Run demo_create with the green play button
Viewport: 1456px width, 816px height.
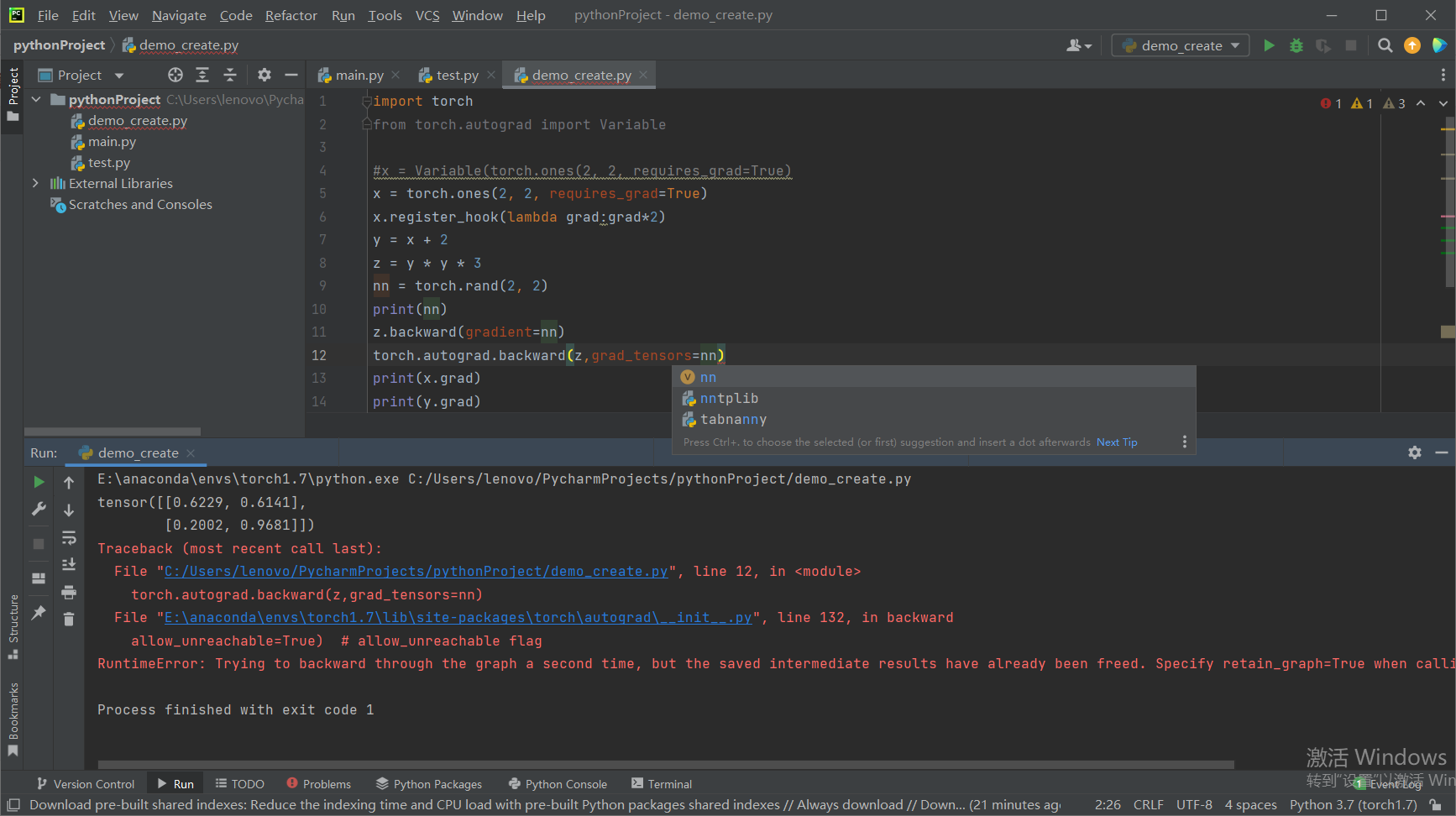pyautogui.click(x=1269, y=45)
